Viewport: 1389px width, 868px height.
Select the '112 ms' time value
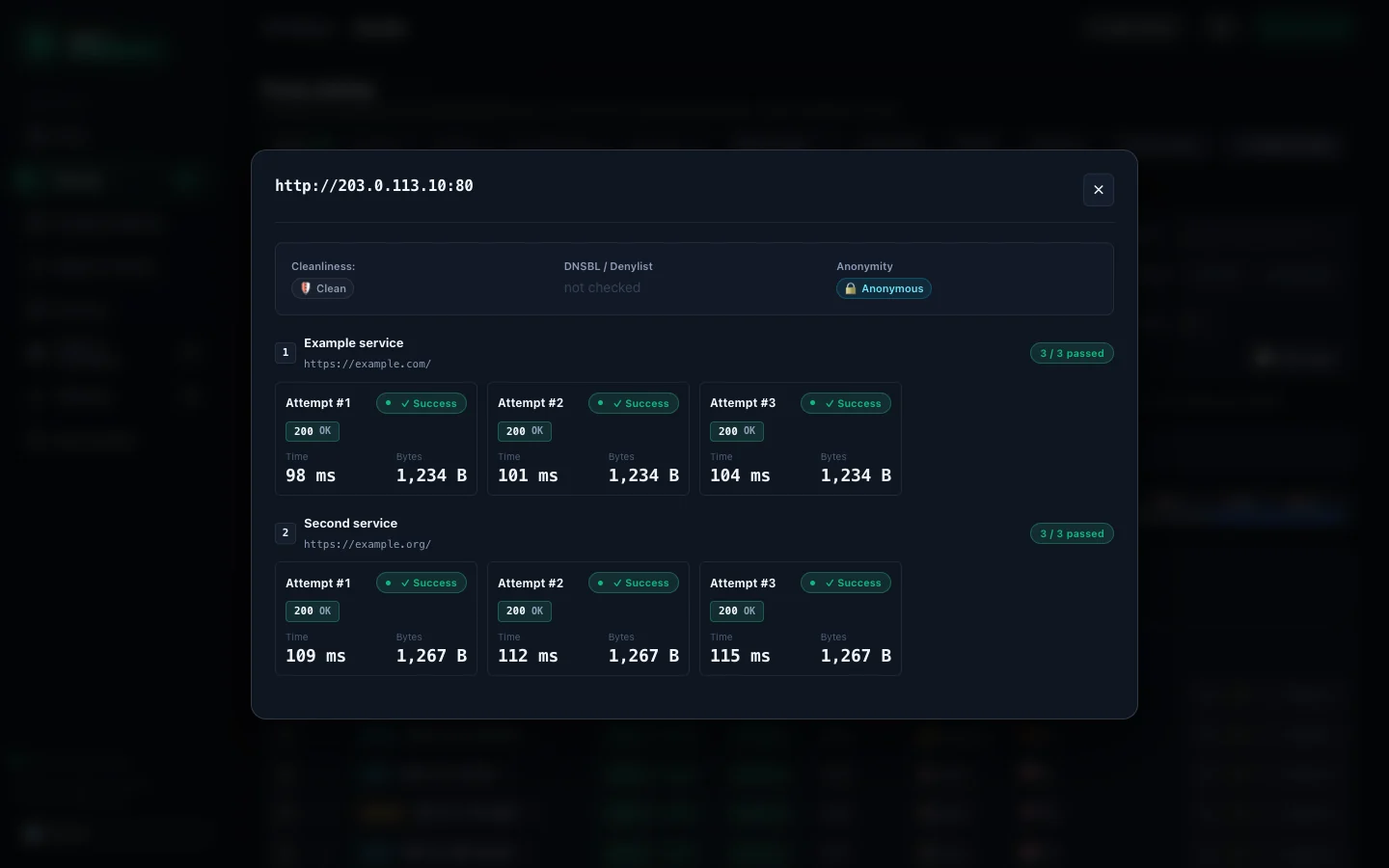(x=528, y=656)
